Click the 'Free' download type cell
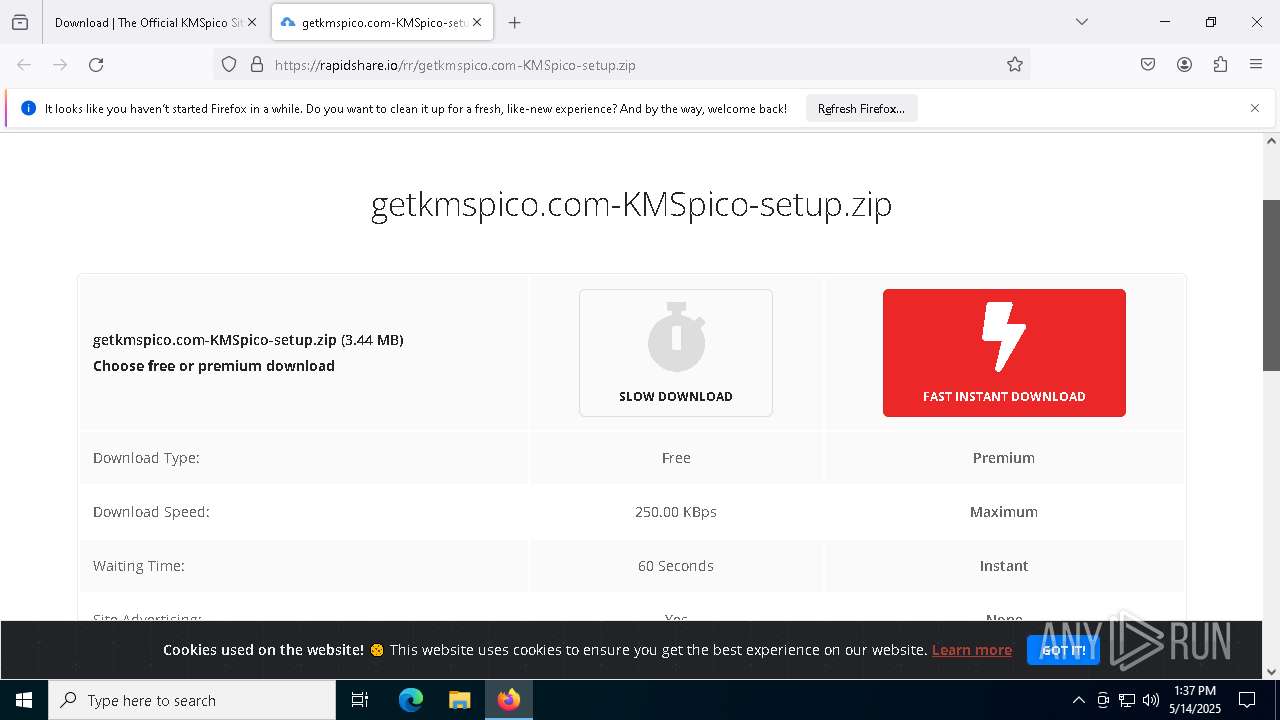This screenshot has height=720, width=1280. click(x=676, y=458)
